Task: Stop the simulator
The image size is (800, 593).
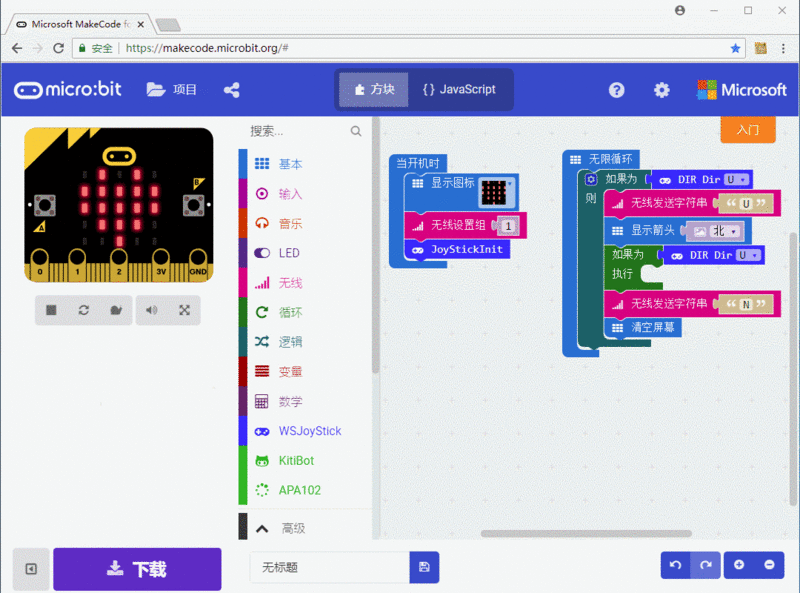Action: point(51,310)
